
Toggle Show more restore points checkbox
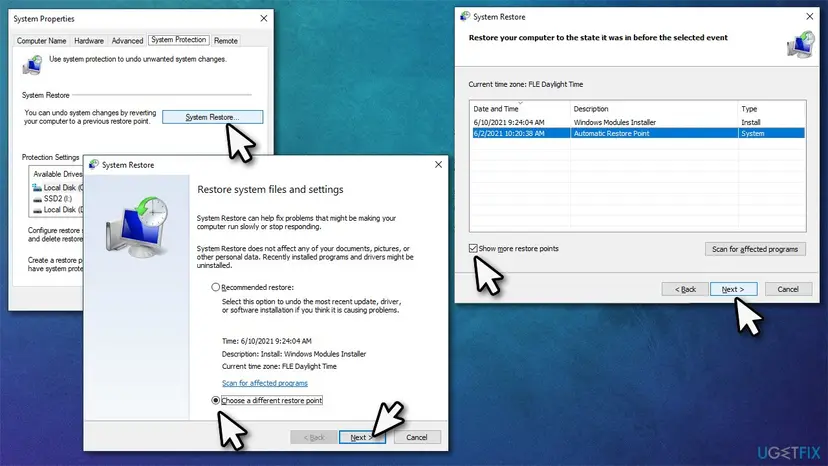pyautogui.click(x=473, y=248)
